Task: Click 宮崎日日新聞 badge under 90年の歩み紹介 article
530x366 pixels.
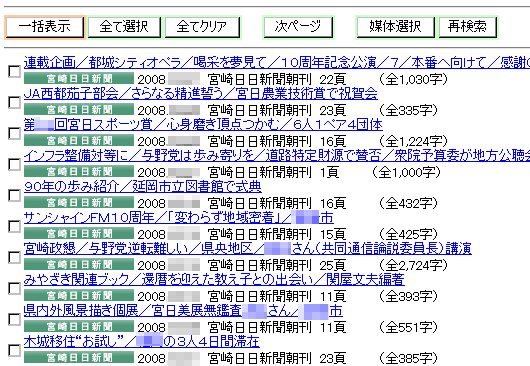Action: [79, 203]
